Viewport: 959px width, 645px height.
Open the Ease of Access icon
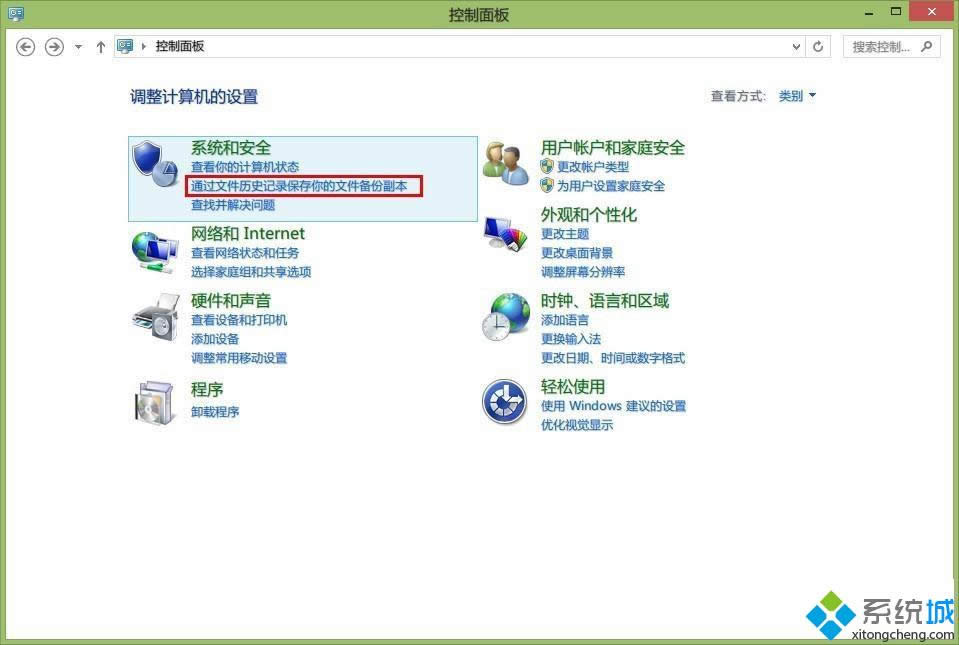click(505, 402)
